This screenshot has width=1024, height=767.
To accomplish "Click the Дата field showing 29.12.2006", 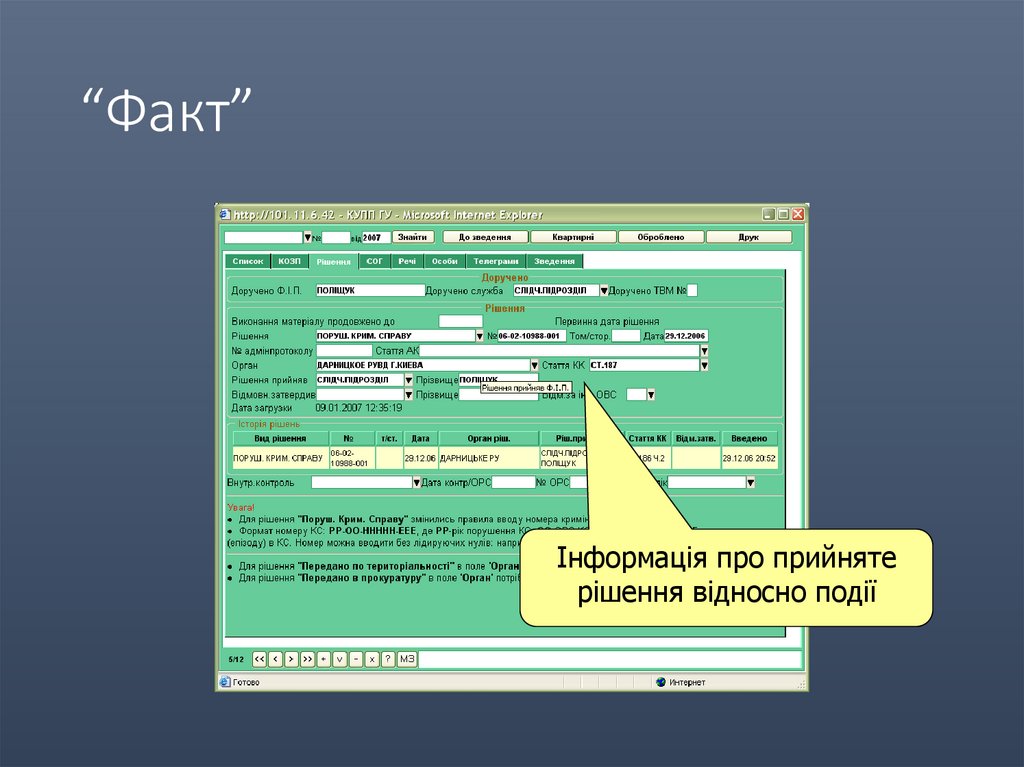I will [x=686, y=336].
